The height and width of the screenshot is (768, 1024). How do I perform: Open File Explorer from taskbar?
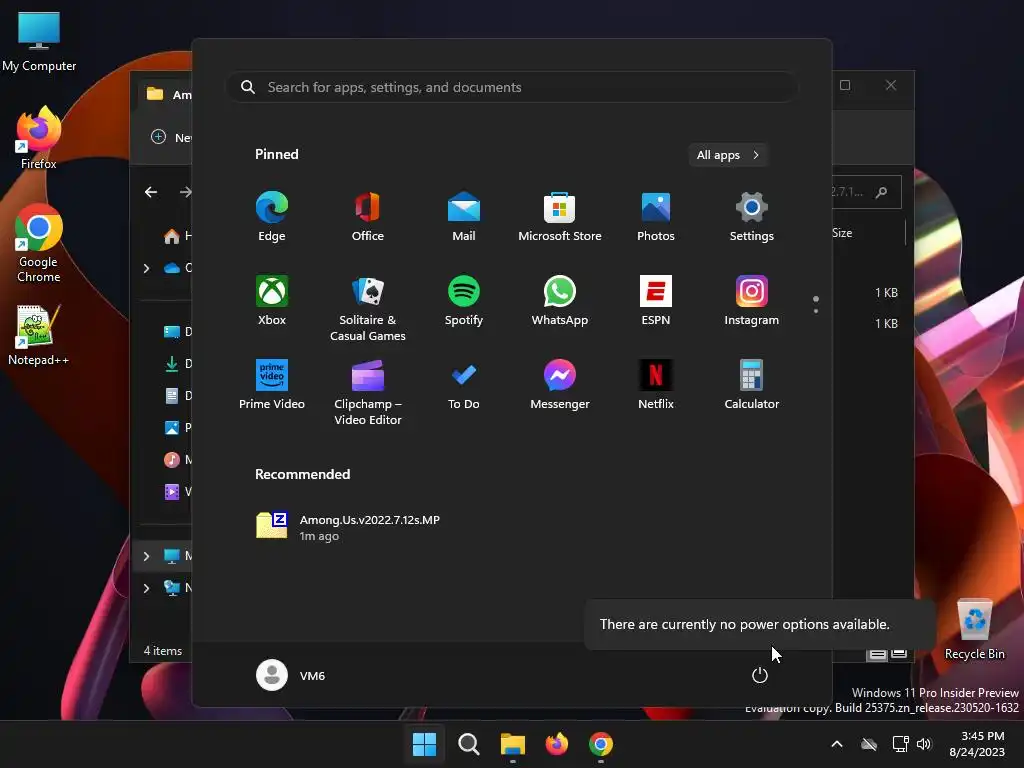tap(513, 744)
